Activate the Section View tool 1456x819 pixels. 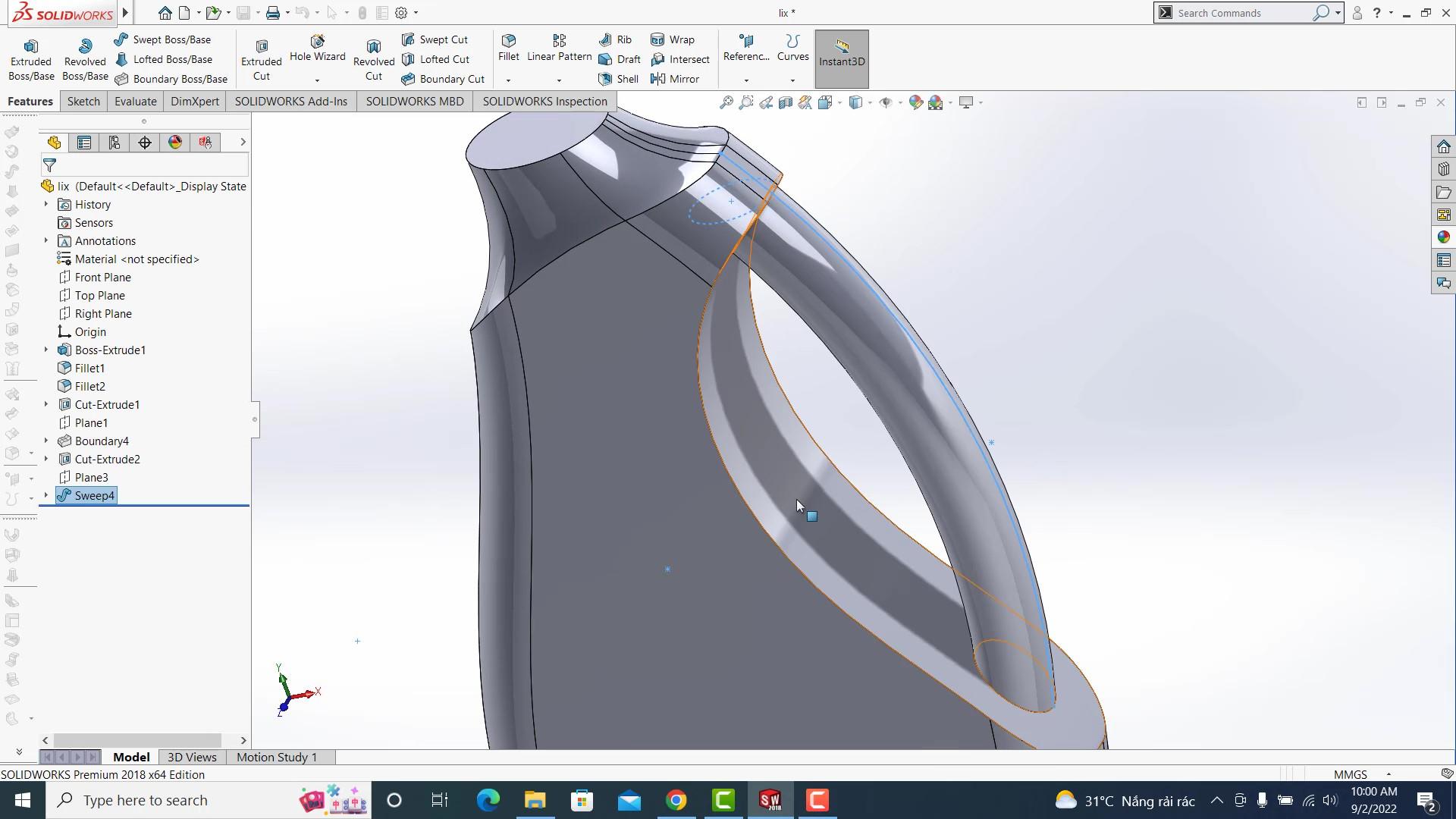[786, 102]
